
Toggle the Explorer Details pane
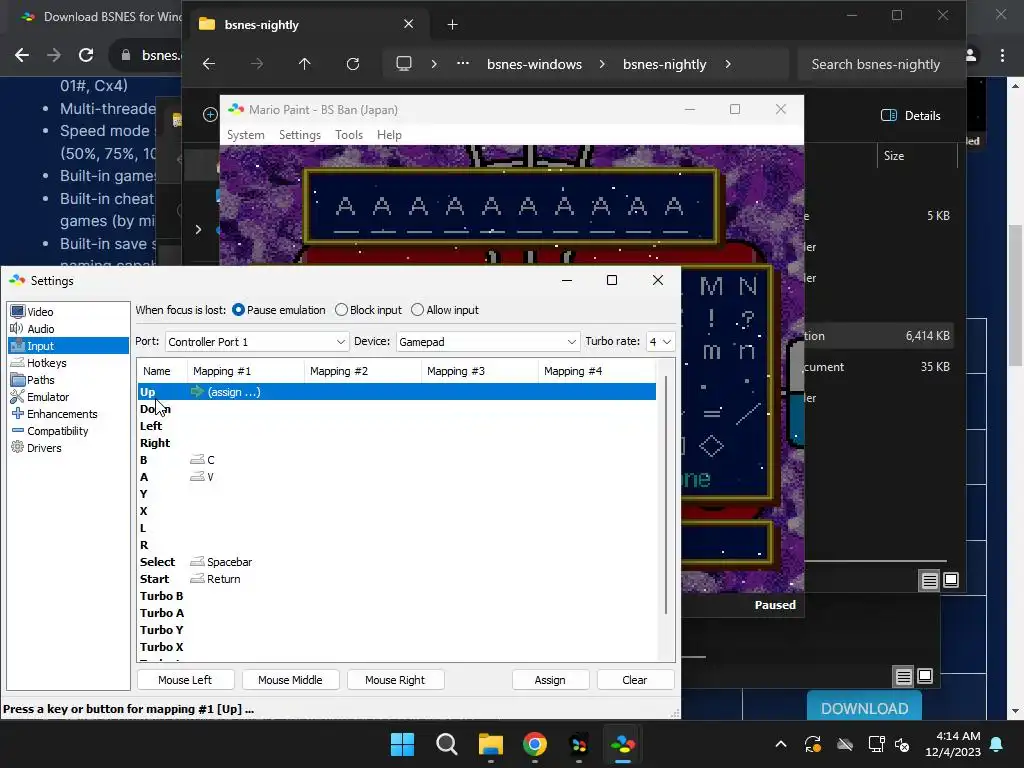click(x=911, y=116)
